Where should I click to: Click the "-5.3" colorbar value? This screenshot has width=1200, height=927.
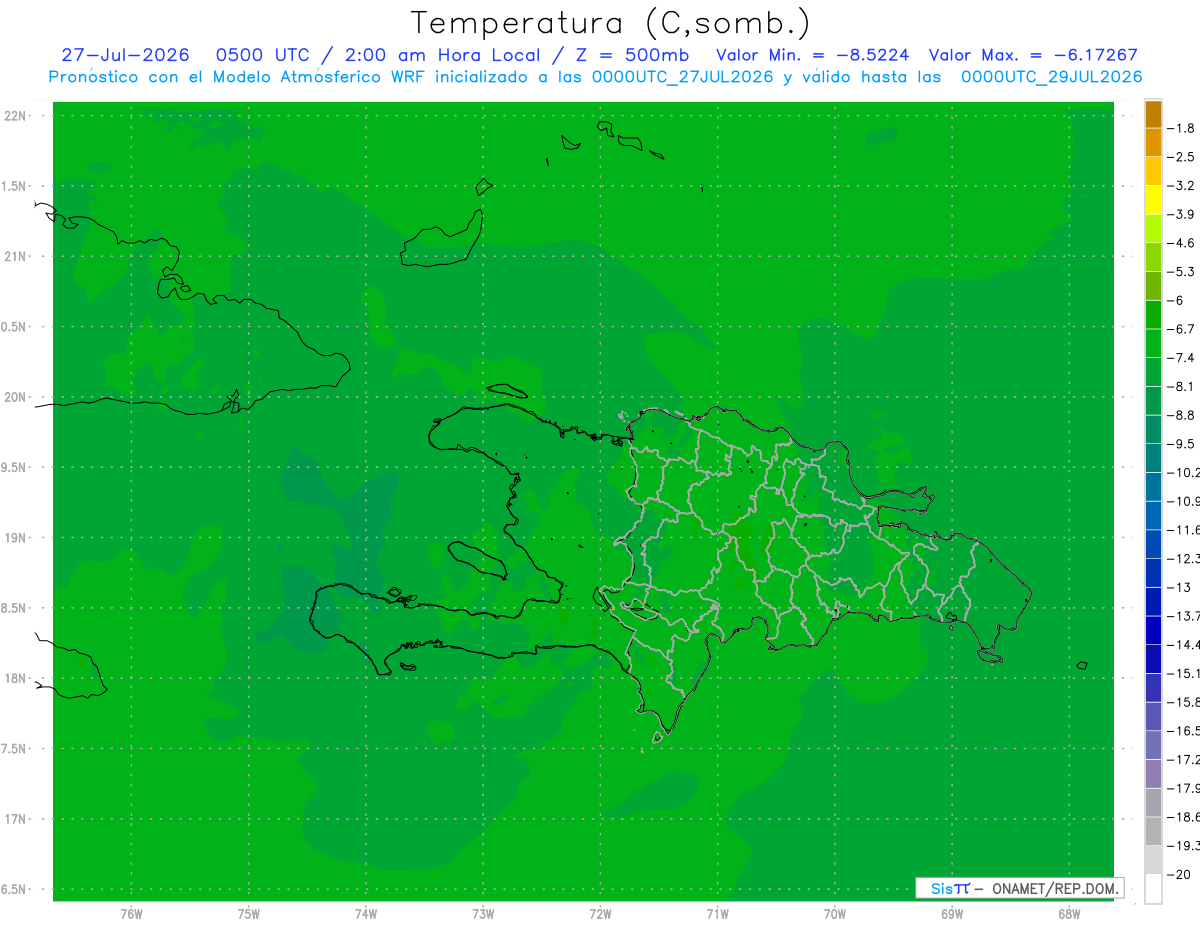tap(1182, 271)
